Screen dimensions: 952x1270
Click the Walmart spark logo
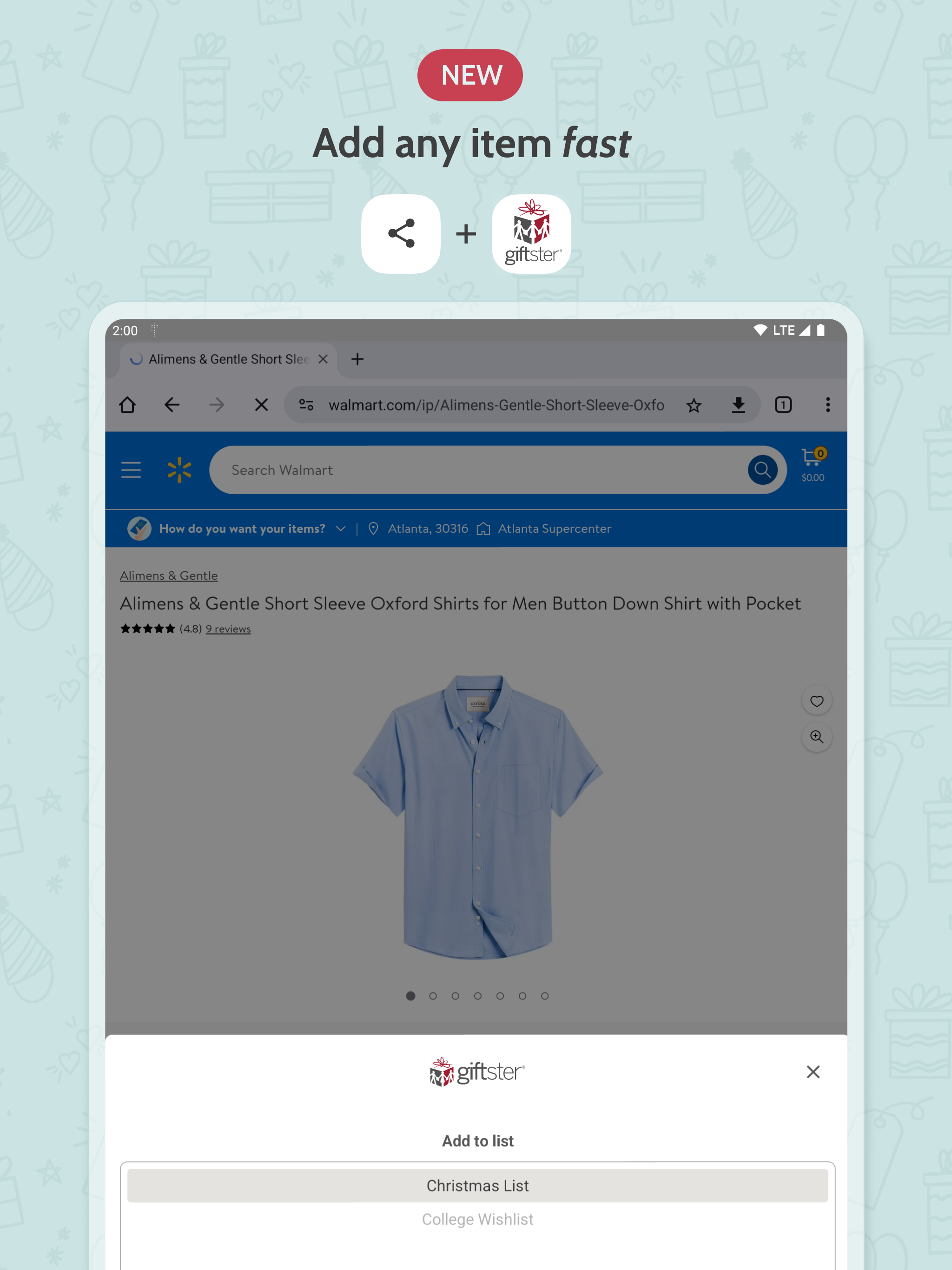pos(179,470)
